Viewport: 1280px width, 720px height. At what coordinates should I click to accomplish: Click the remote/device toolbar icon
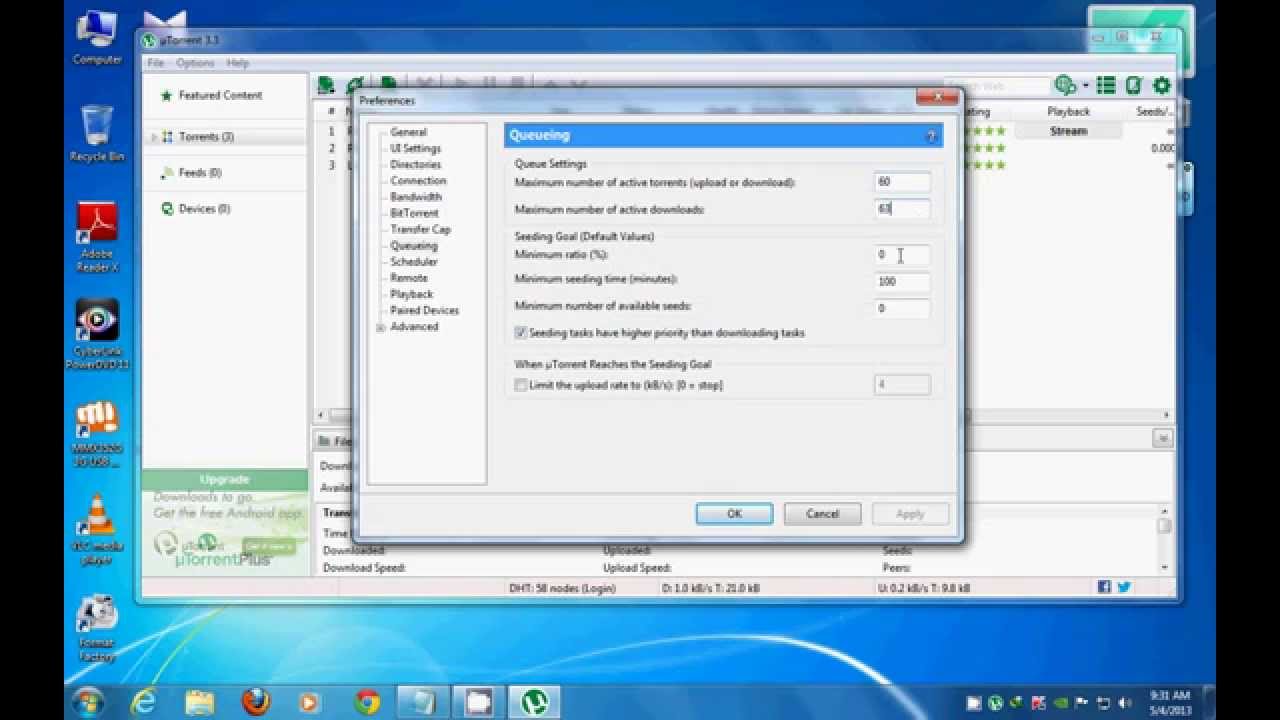pos(1134,86)
